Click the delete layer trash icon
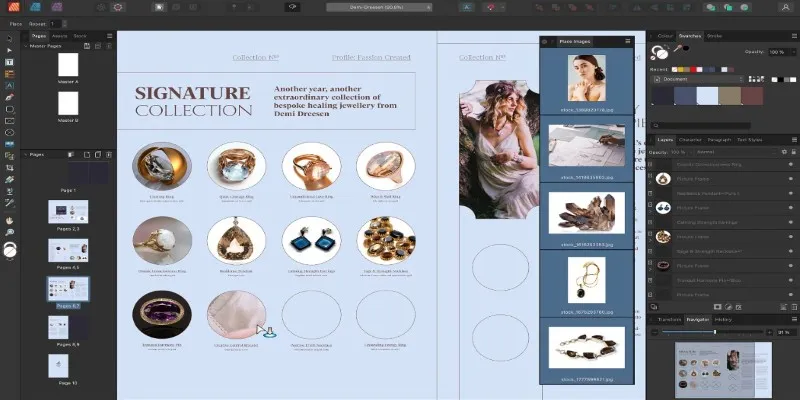Viewport: 800px width, 400px height. coord(793,307)
